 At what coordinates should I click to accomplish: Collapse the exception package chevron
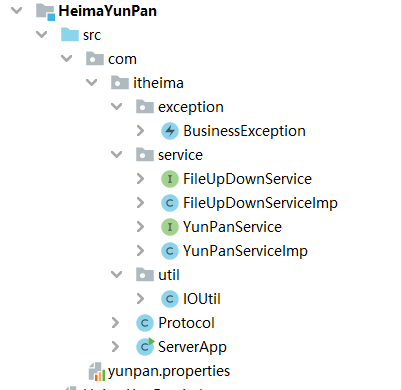tap(116, 107)
